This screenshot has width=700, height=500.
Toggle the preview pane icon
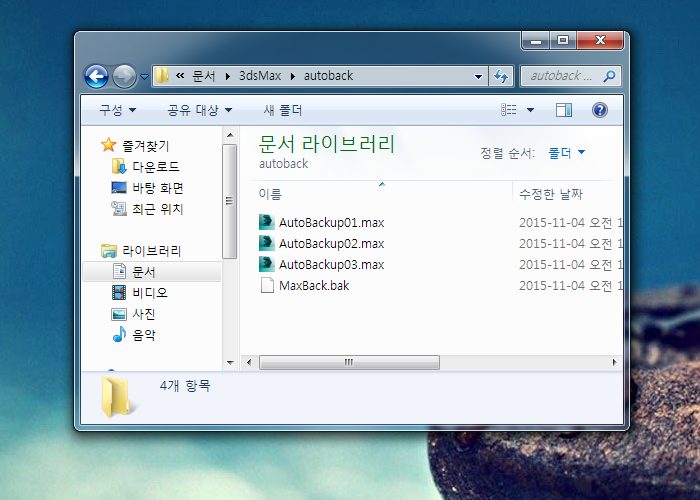pyautogui.click(x=564, y=110)
